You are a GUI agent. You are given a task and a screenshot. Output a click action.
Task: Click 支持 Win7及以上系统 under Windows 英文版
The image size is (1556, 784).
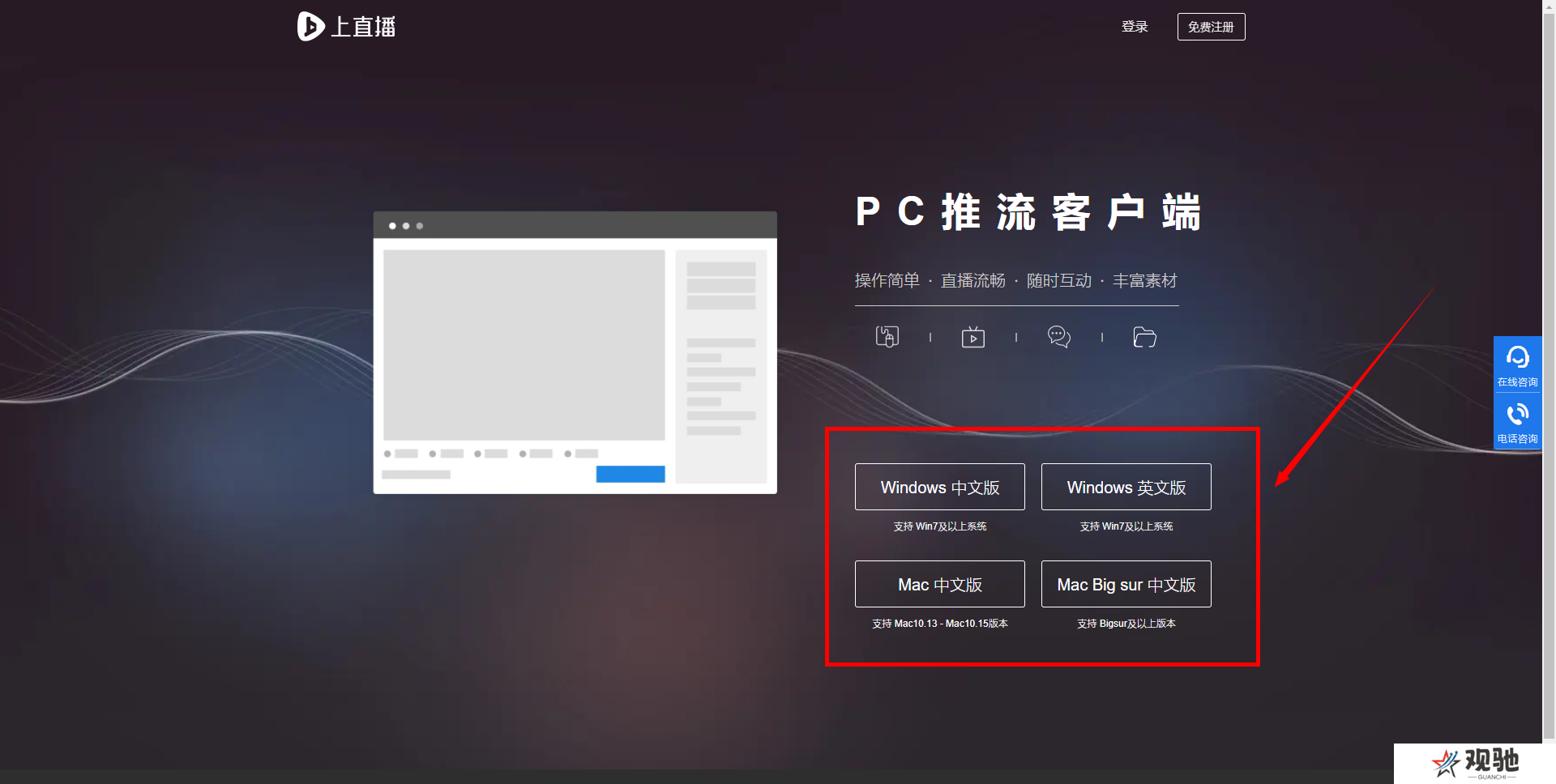(1126, 526)
